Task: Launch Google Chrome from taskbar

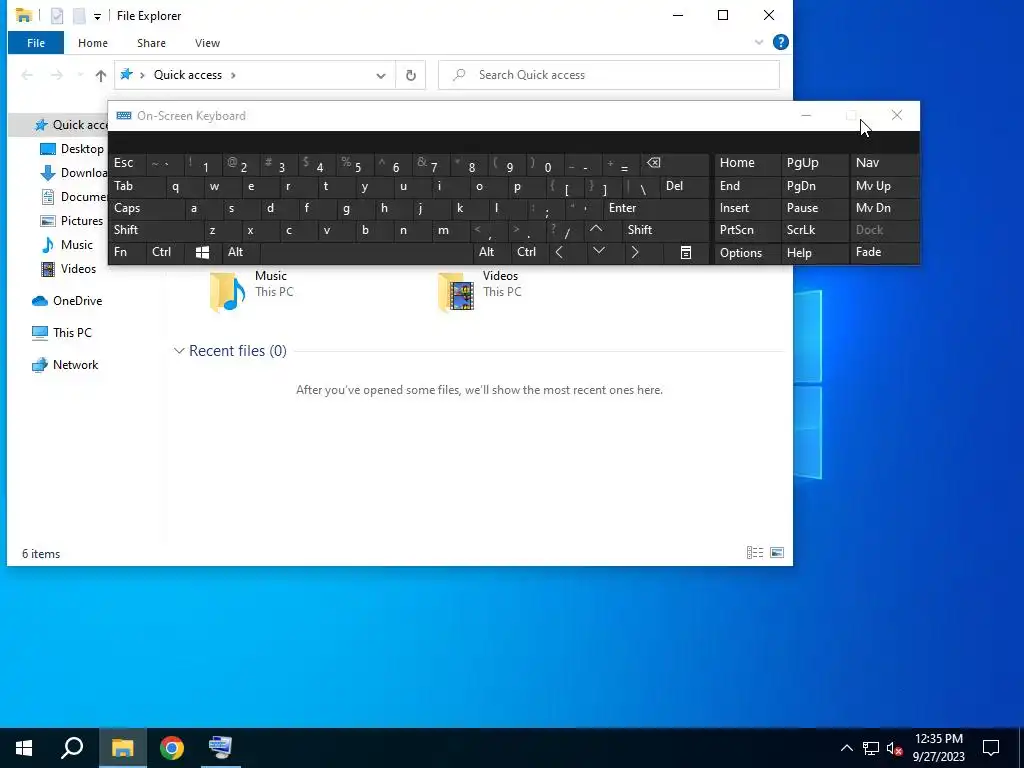Action: click(172, 748)
